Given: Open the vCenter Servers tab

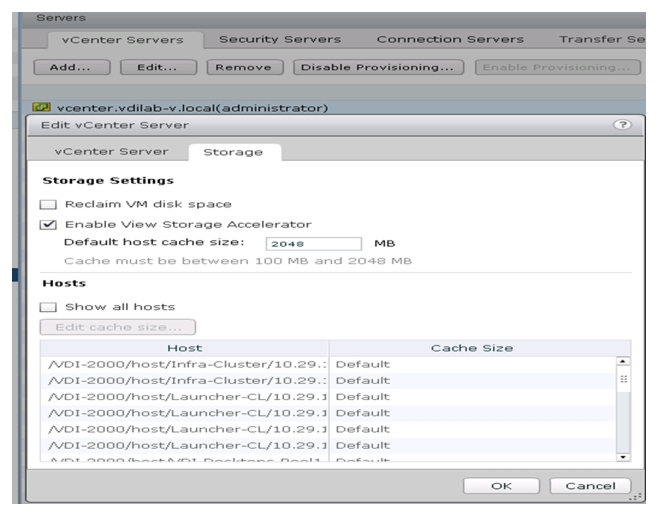Looking at the screenshot, I should coord(123,40).
